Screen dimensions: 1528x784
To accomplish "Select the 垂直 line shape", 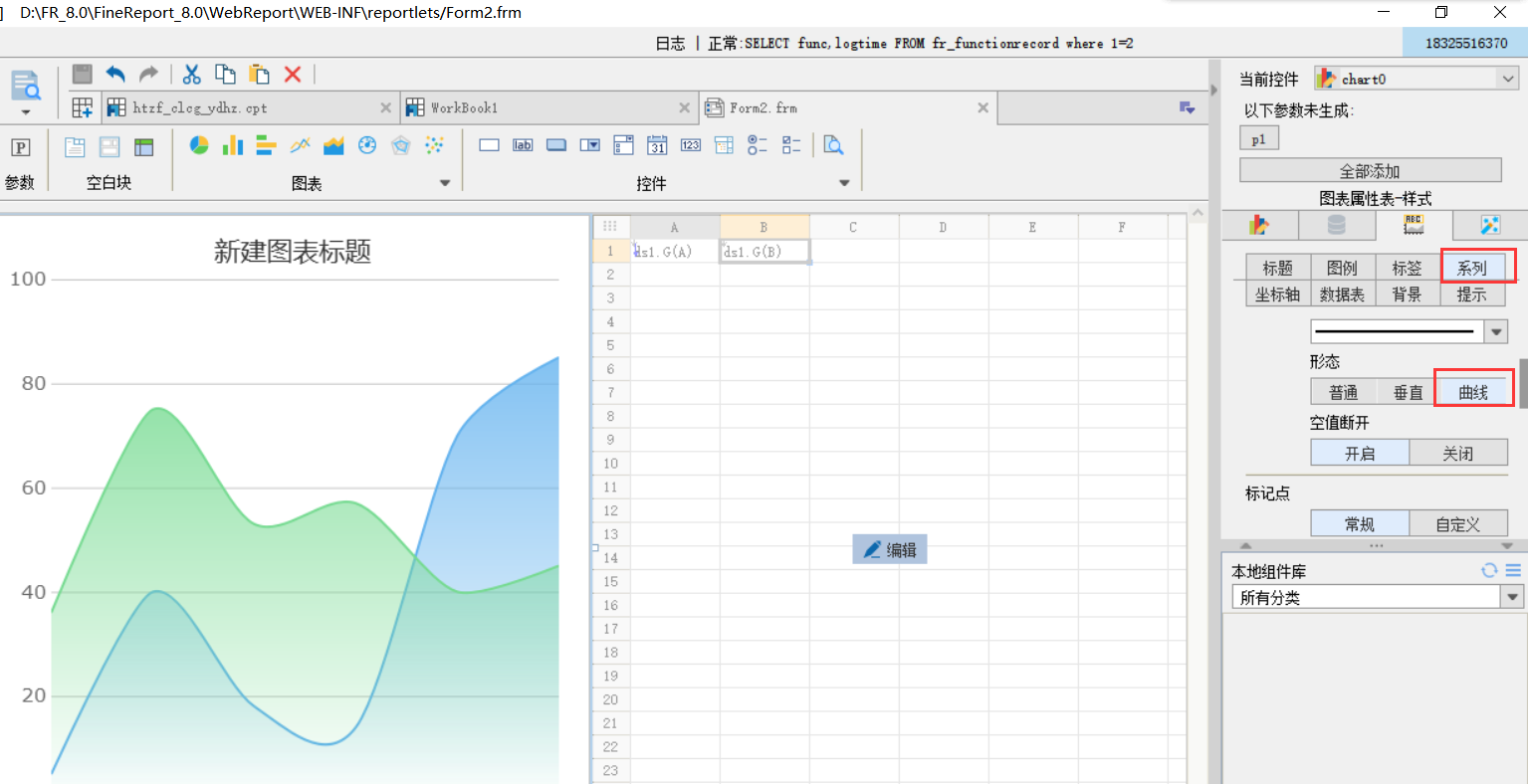I will 1408,392.
